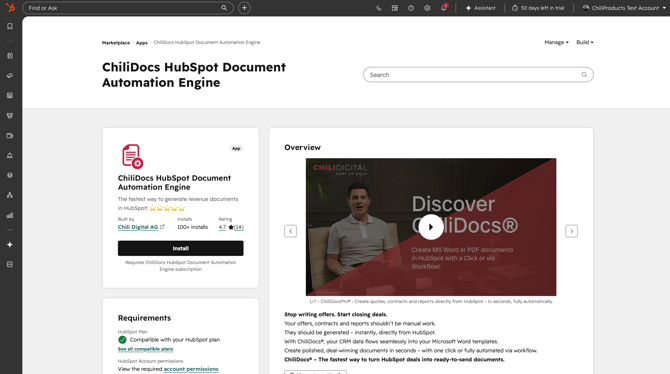Click the Install button
Screen dimensions: 670x374
180,248
